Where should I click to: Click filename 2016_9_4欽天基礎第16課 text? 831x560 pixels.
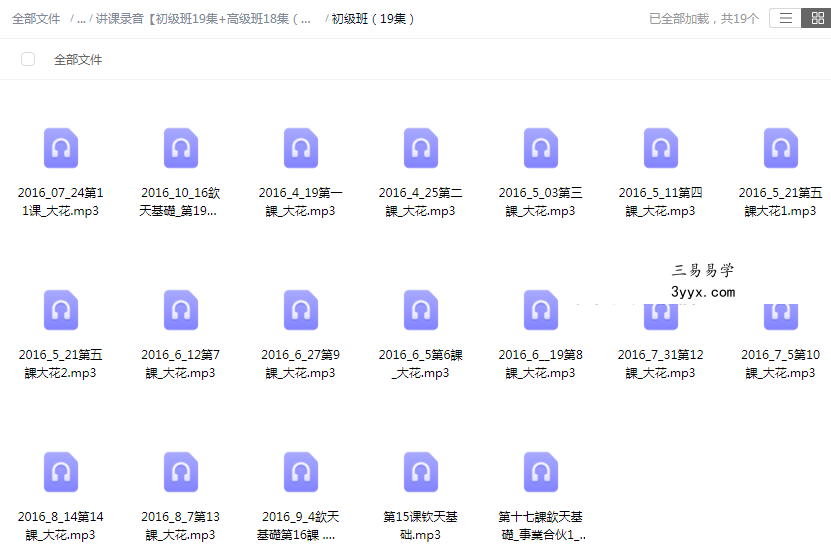click(x=300, y=526)
